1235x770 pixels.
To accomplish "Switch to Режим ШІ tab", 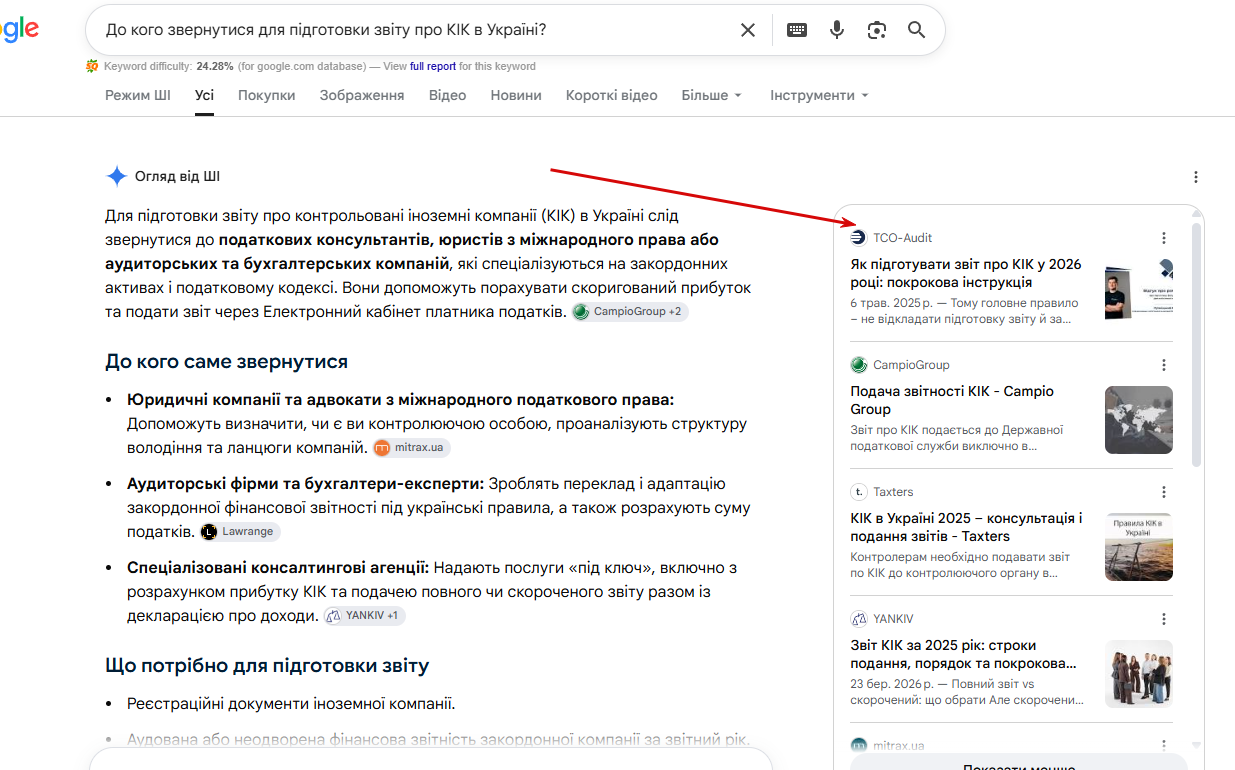I will click(138, 95).
